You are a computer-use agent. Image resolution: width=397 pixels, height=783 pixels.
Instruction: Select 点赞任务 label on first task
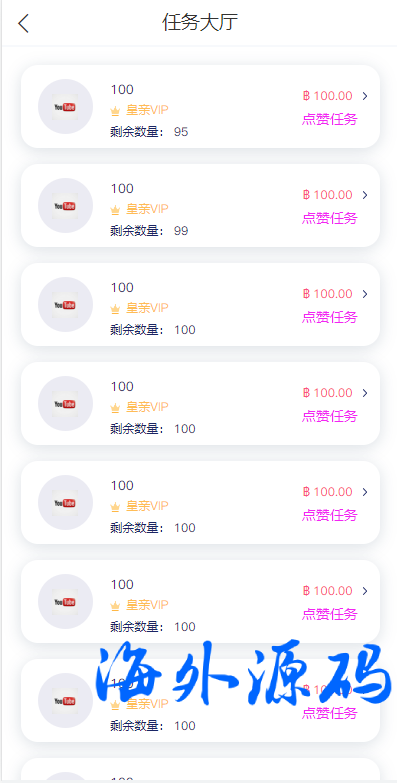point(330,119)
